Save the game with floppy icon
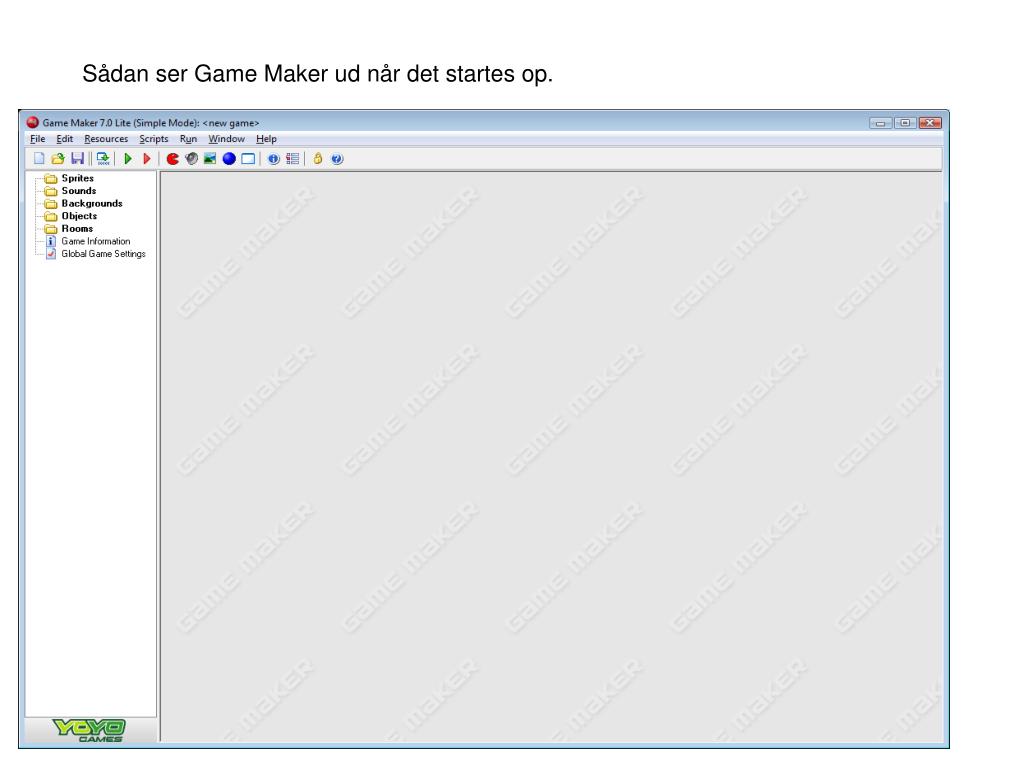 point(78,158)
